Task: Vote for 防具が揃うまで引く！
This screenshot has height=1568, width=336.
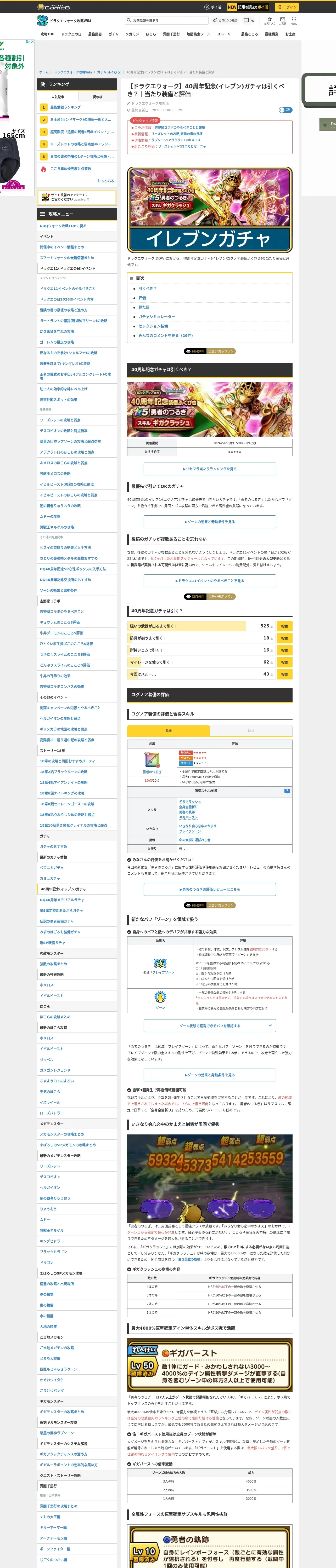Action: (x=284, y=638)
